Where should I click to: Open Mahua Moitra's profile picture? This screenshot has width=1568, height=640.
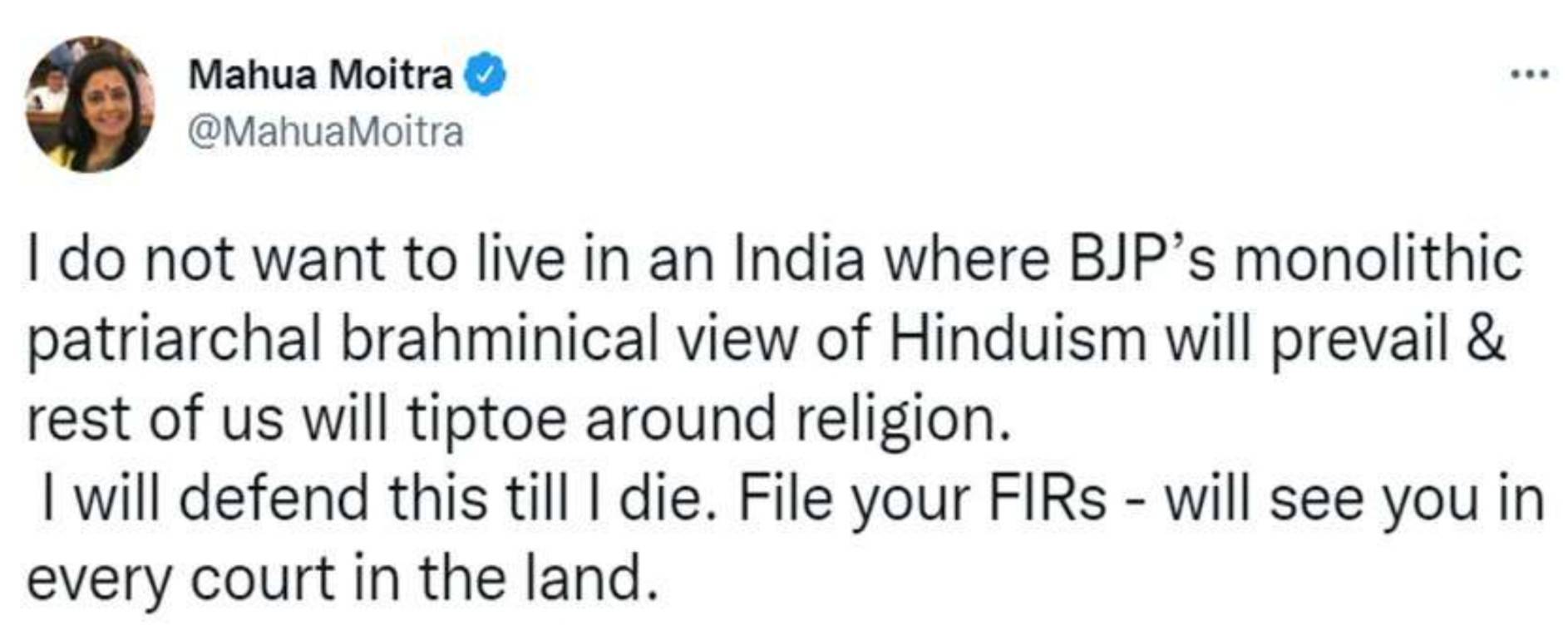[89, 104]
